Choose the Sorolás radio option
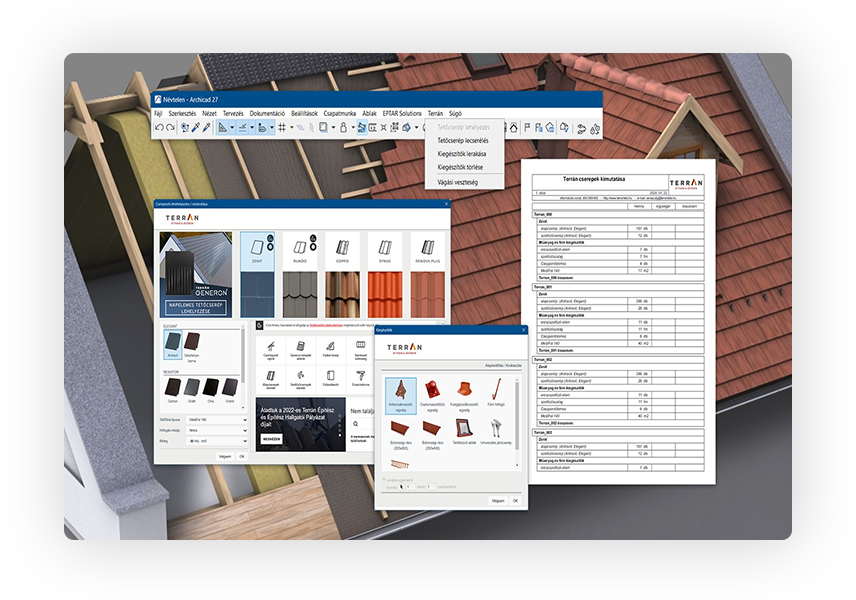Viewport: 856px width, 600px height. tap(383, 487)
